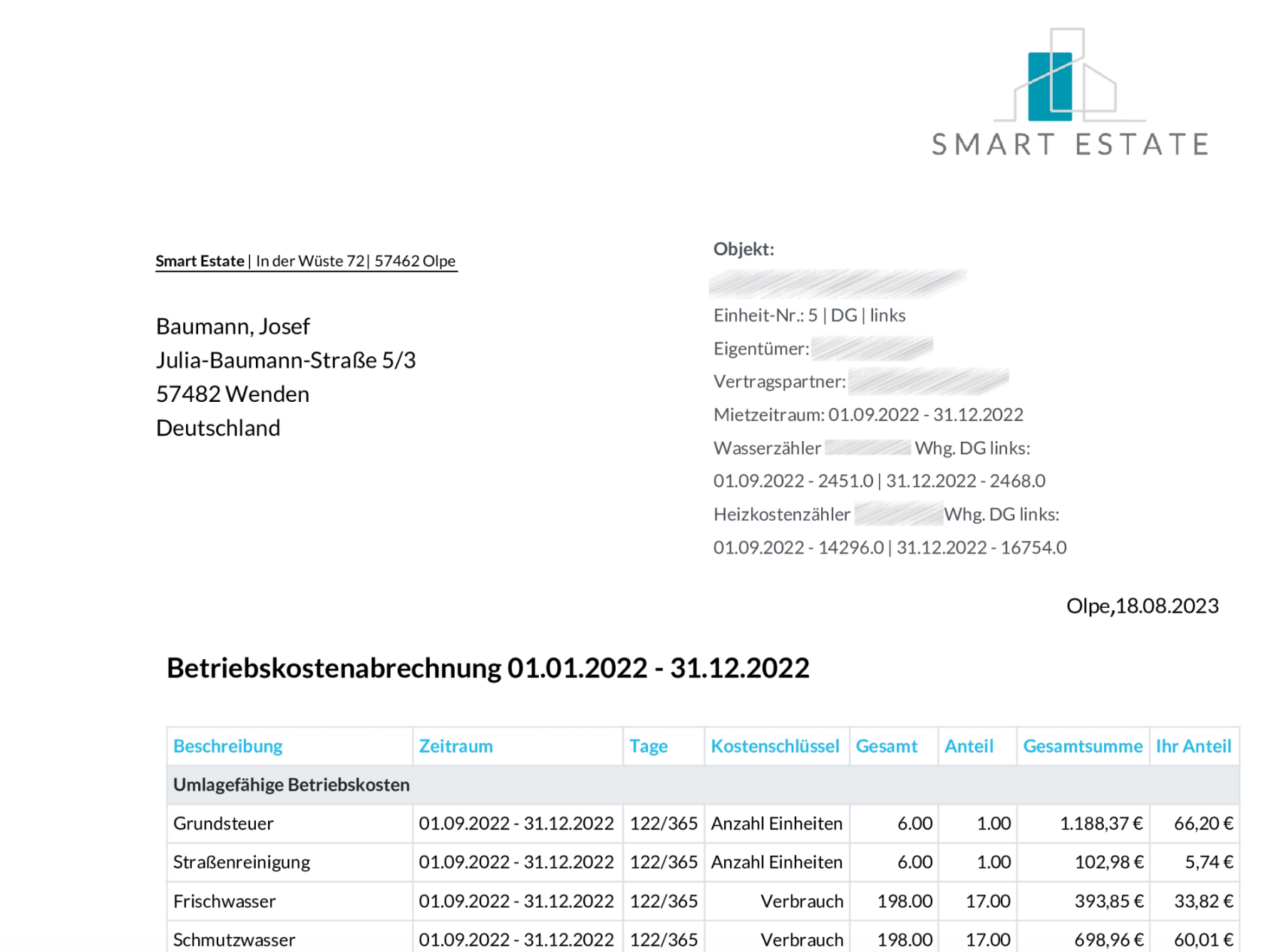Click the 'Tage' column header
This screenshot has width=1283, height=952.
649,746
